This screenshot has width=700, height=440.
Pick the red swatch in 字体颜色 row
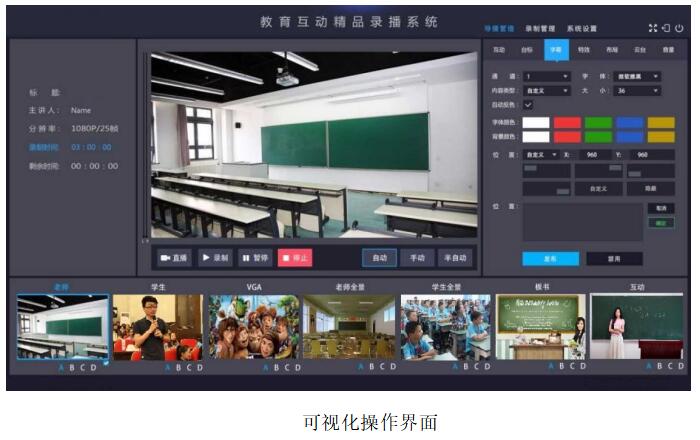567,123
